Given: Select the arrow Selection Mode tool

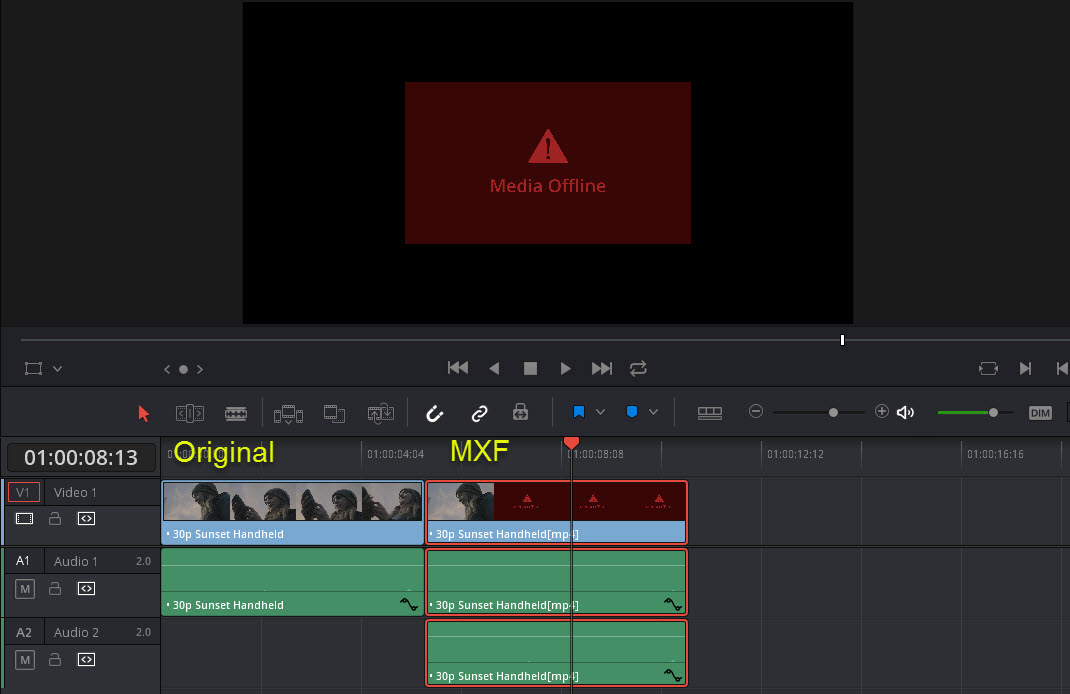Looking at the screenshot, I should coord(144,412).
